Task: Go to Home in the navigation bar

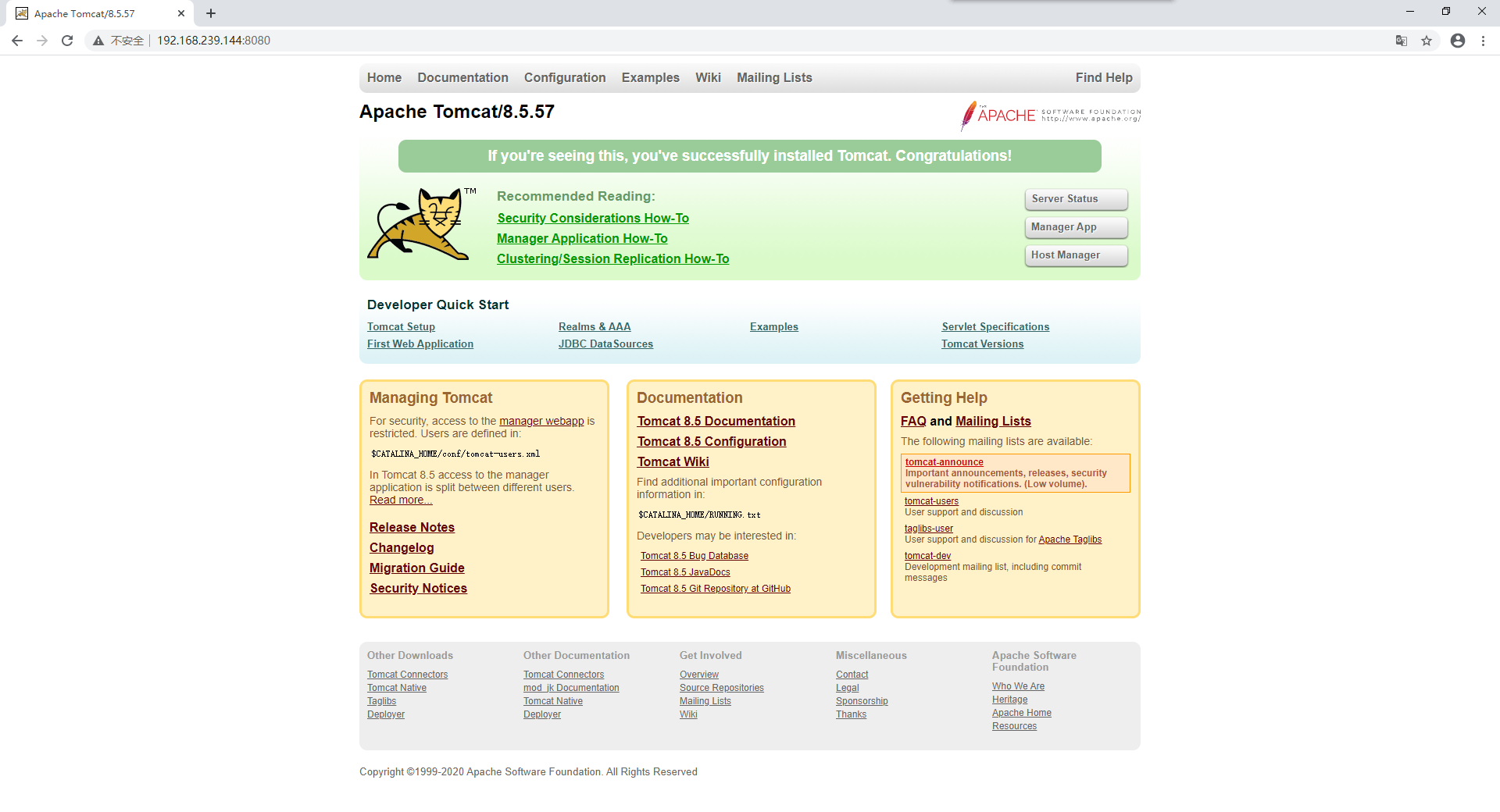Action: [384, 78]
